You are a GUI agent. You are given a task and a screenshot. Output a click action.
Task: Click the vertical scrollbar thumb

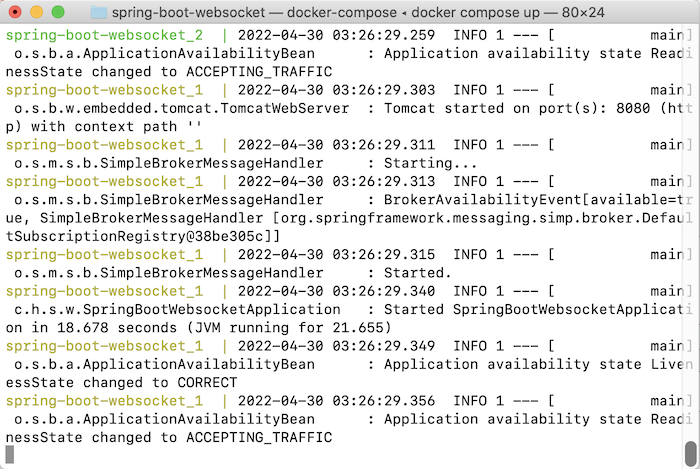click(x=691, y=454)
